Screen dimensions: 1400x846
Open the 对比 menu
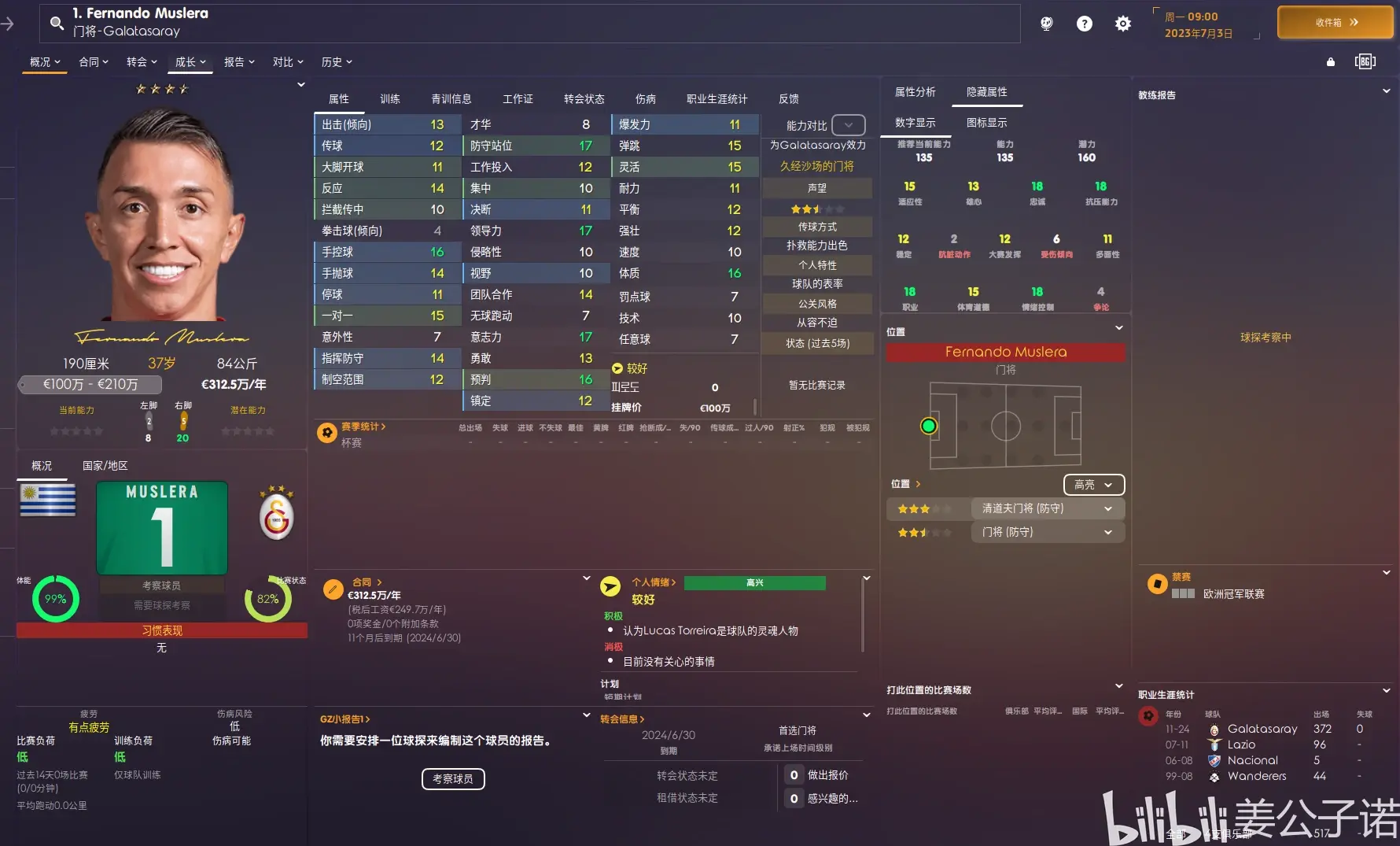point(288,62)
